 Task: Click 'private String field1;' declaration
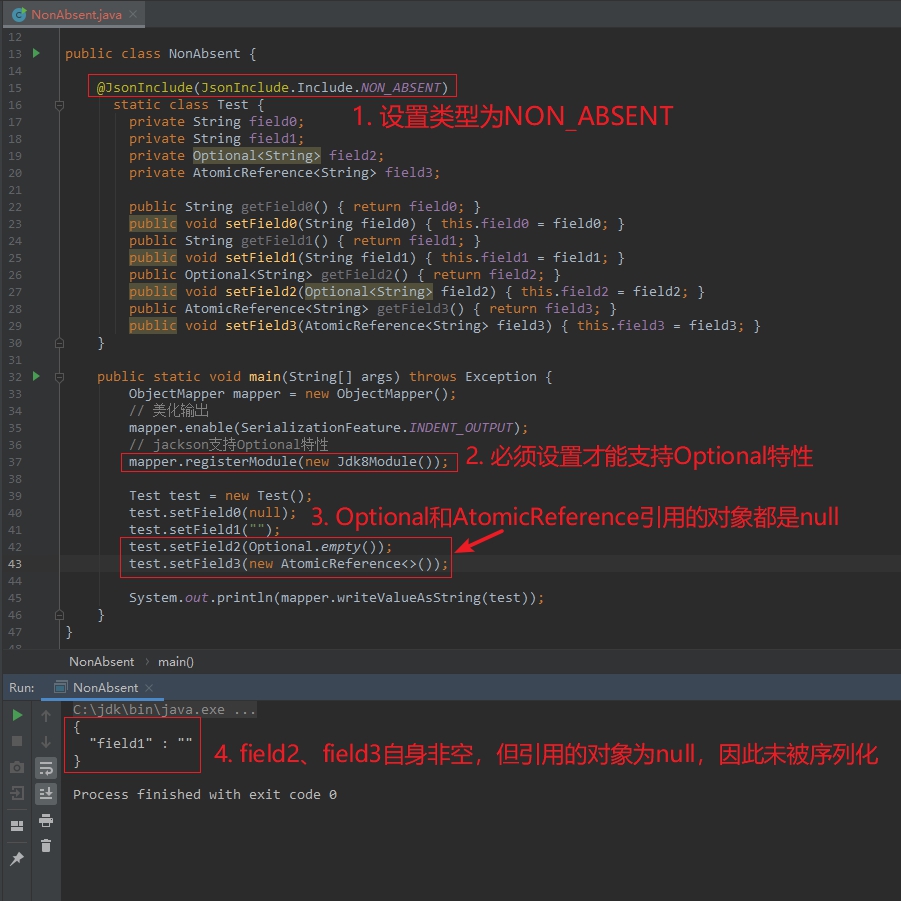click(x=216, y=138)
